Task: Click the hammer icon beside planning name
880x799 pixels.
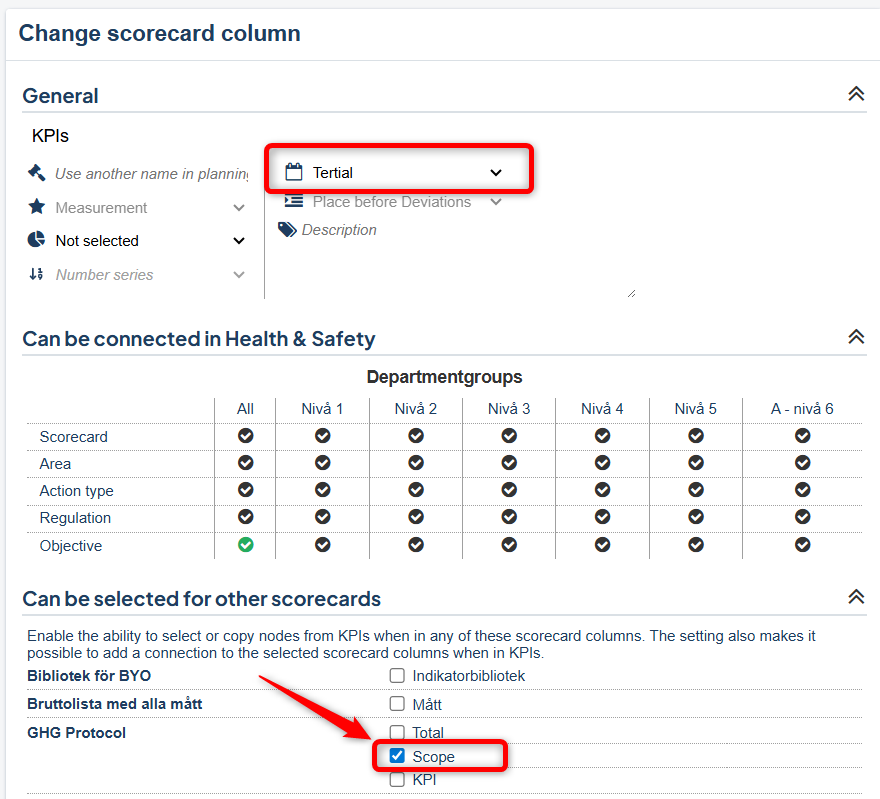Action: (37, 173)
